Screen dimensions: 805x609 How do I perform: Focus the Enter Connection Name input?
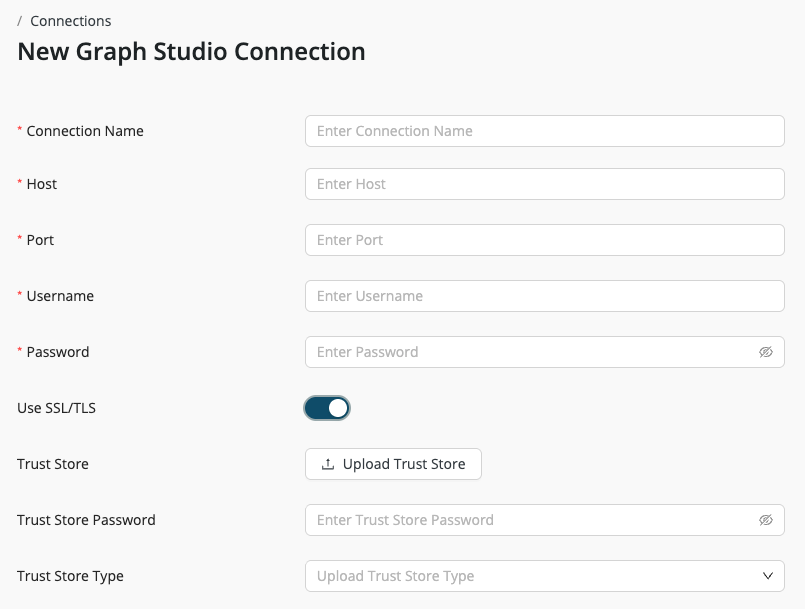click(545, 131)
